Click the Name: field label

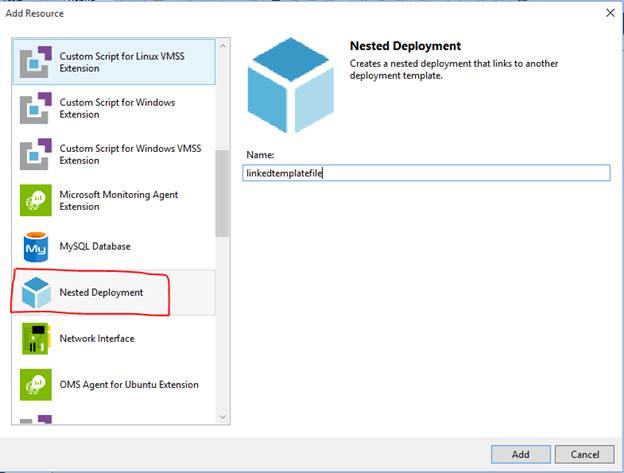click(x=260, y=155)
